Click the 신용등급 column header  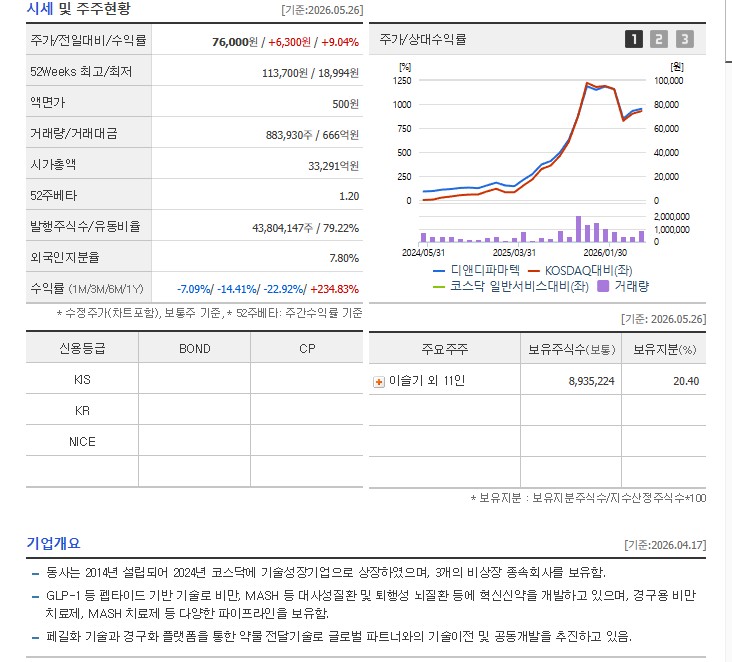[82, 349]
